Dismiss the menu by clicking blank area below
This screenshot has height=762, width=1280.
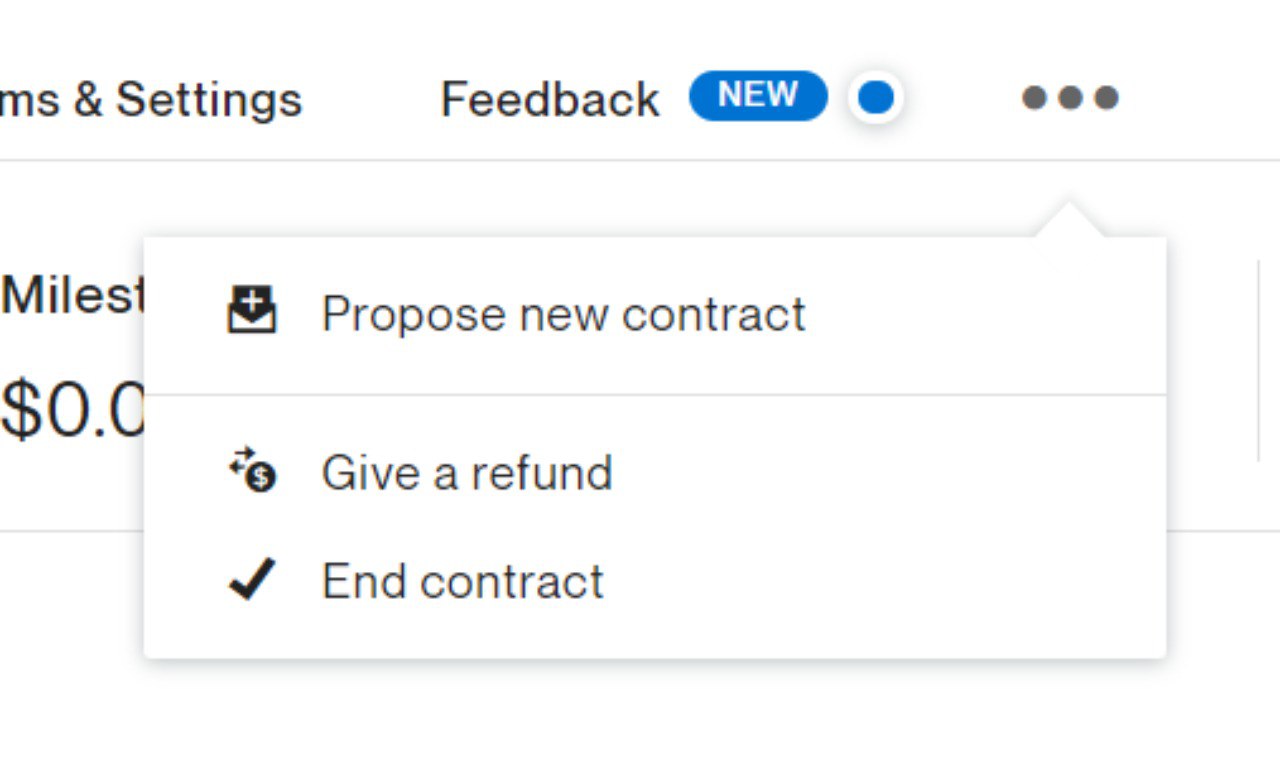[x=640, y=712]
